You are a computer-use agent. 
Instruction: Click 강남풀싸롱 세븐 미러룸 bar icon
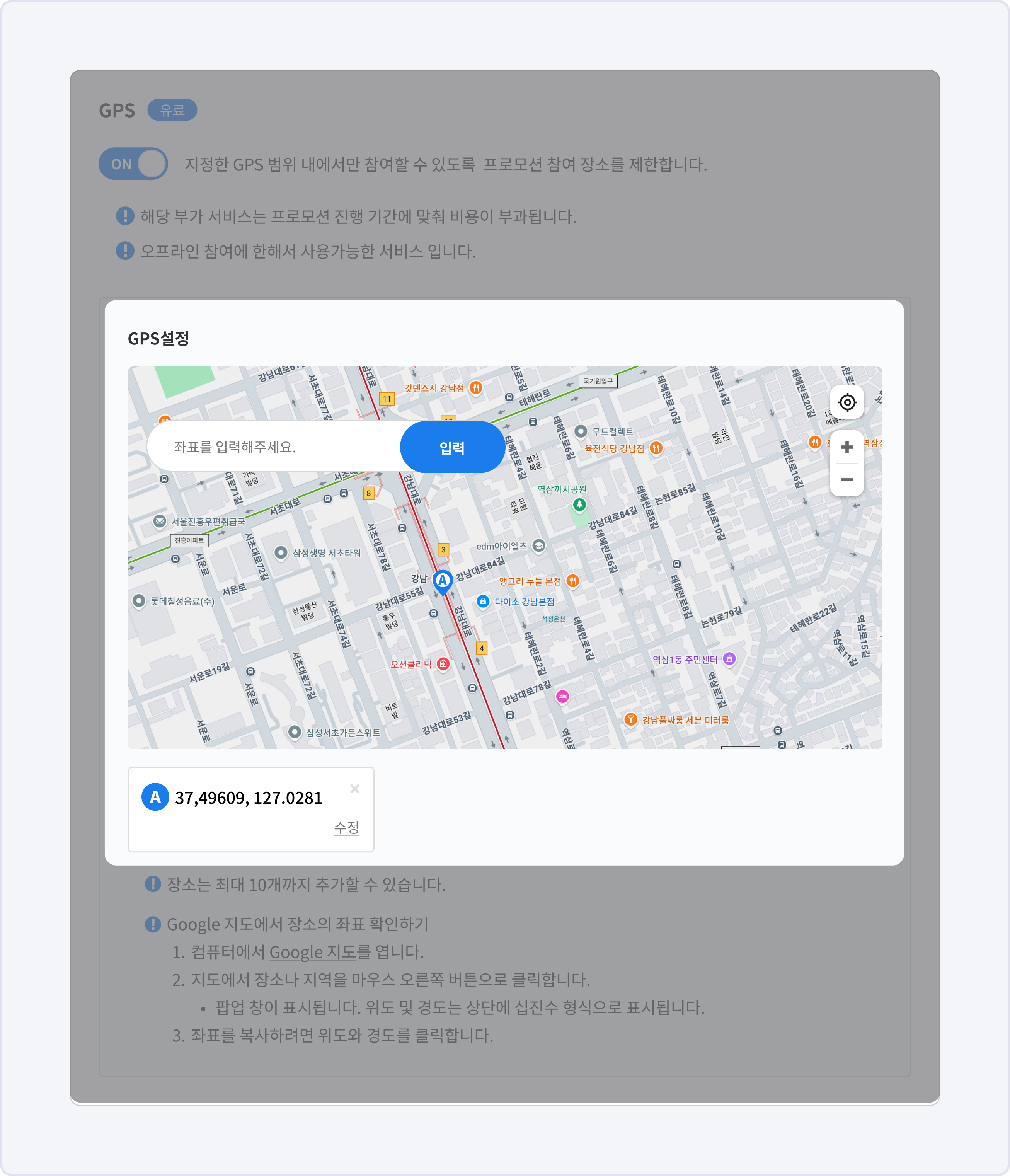click(630, 720)
